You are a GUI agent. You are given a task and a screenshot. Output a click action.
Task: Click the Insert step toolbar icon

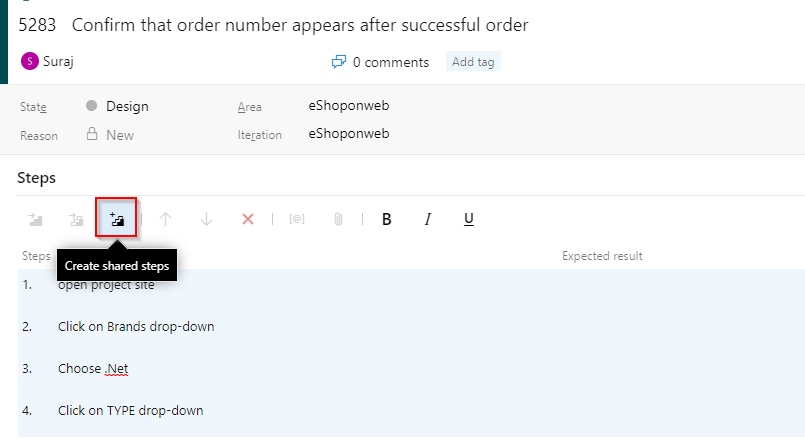[x=35, y=219]
